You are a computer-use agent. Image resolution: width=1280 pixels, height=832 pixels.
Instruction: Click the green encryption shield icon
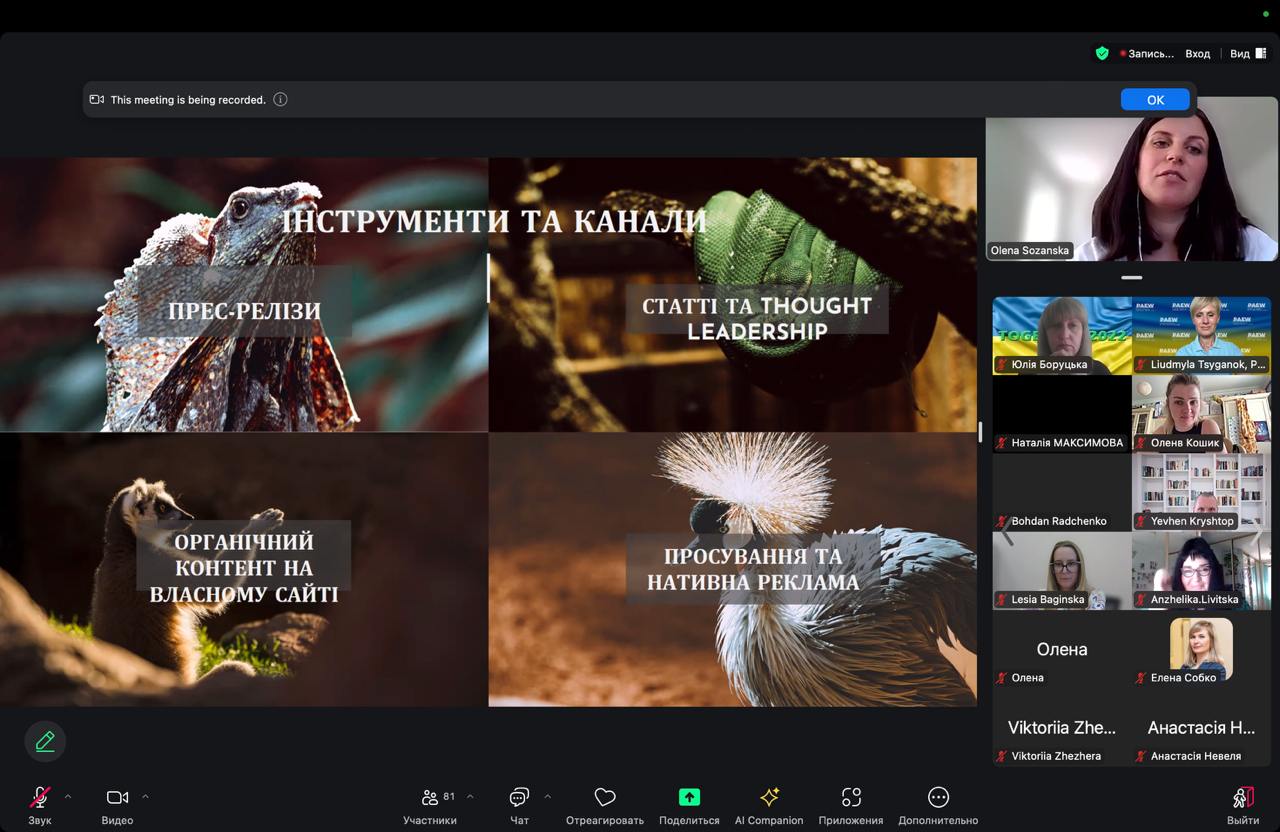1102,54
